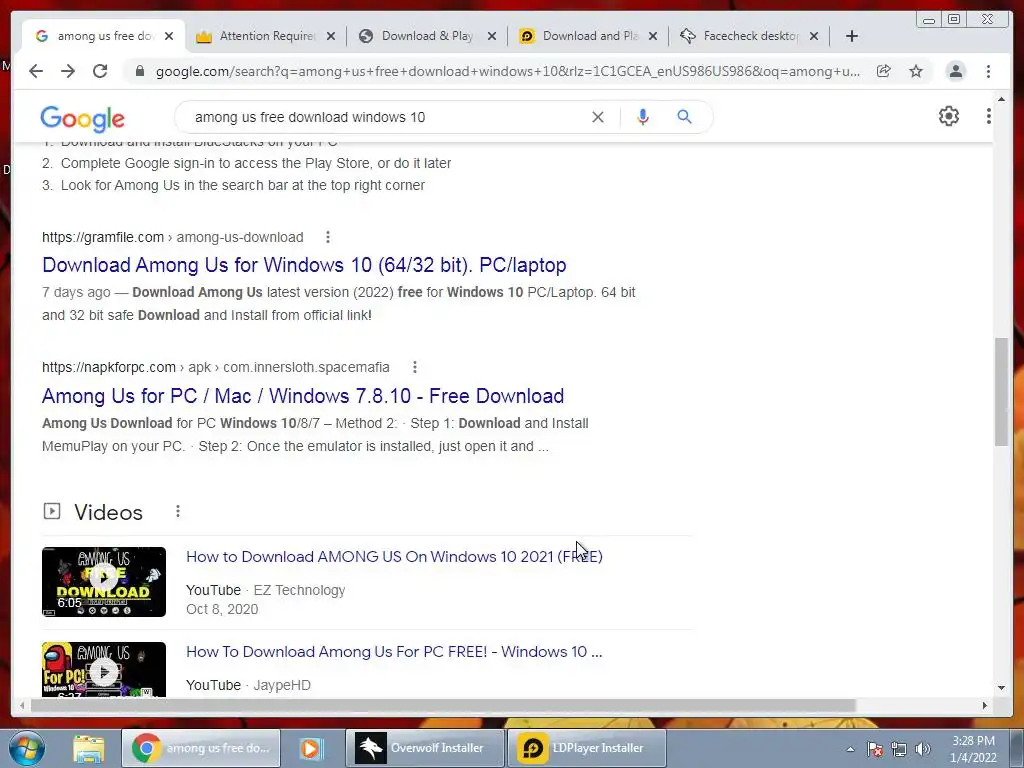
Task: Open clock showing 3:28 PM
Action: (x=973, y=749)
